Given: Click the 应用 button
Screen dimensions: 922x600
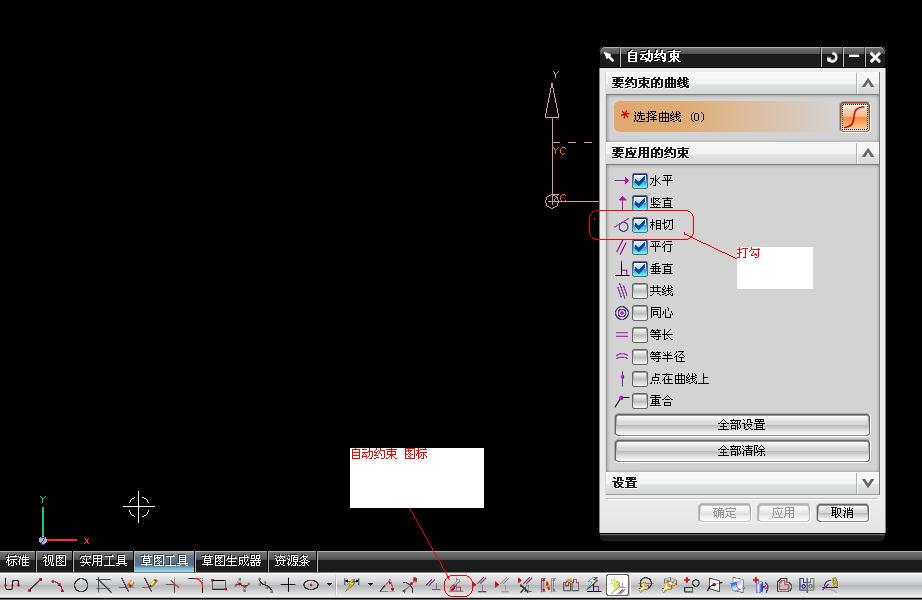Looking at the screenshot, I should [783, 513].
